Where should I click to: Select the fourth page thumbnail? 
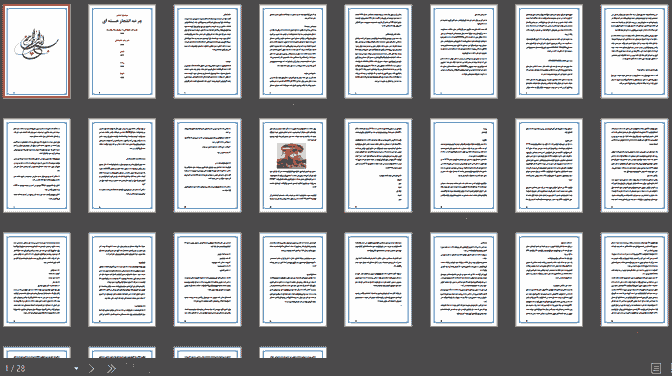(x=293, y=51)
